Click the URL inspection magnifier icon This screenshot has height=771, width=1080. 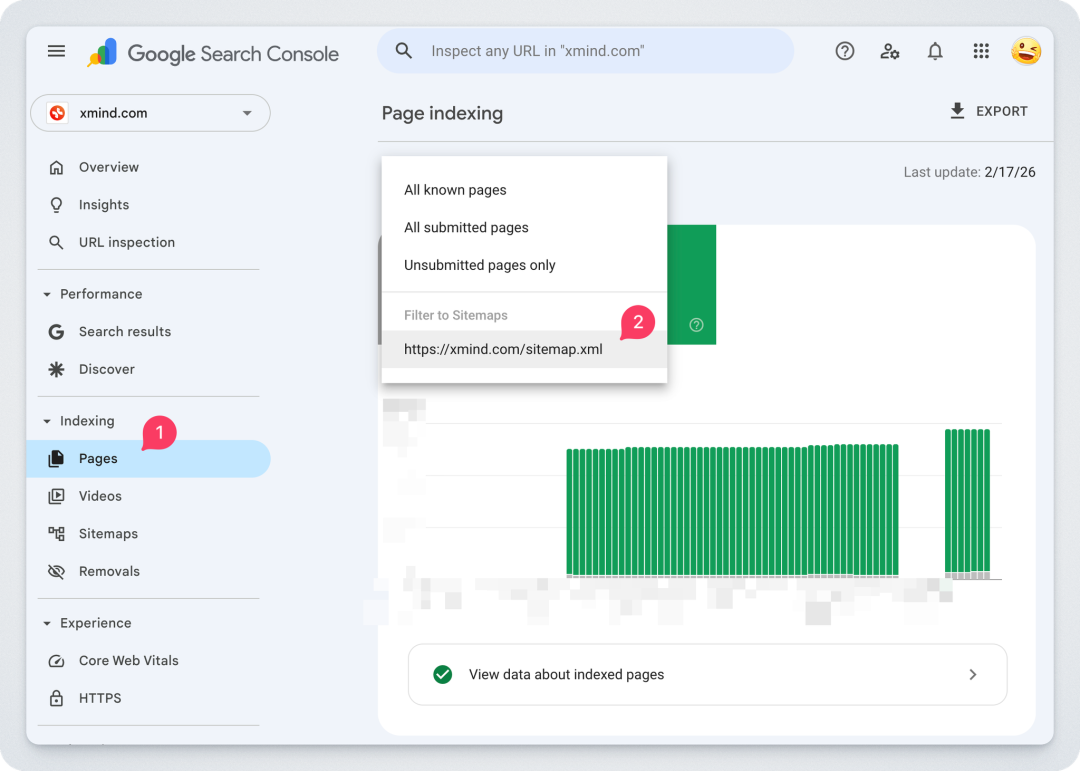pyautogui.click(x=56, y=243)
